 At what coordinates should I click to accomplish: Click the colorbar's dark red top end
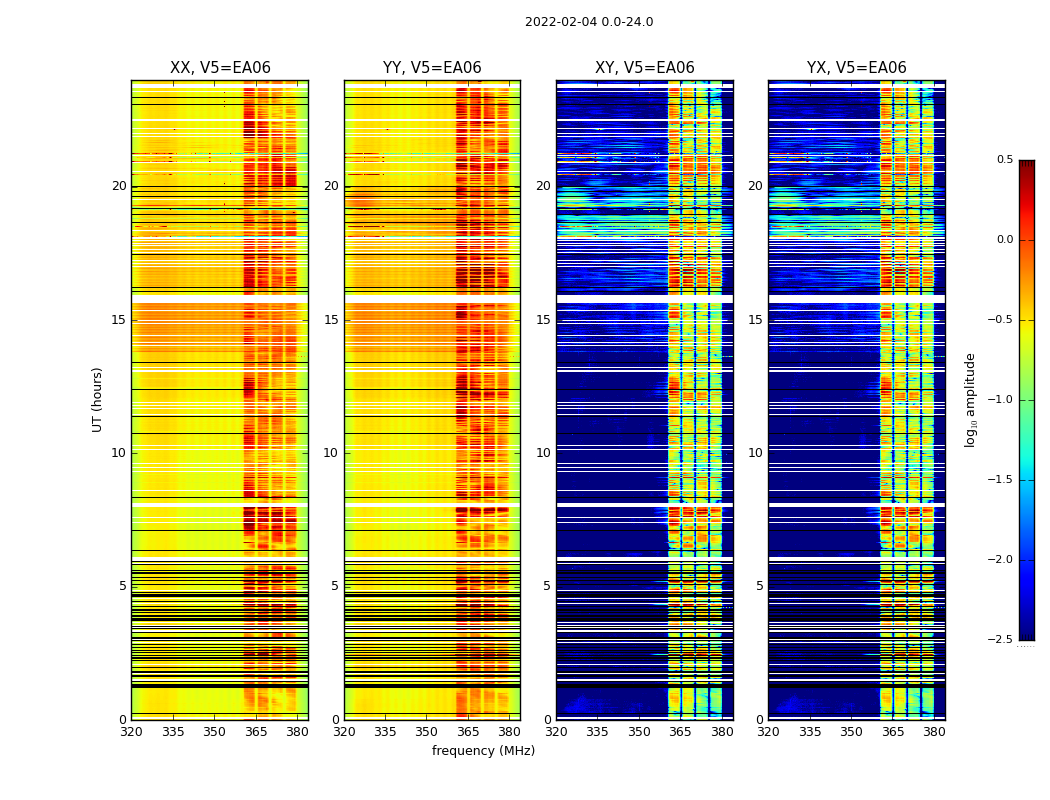[x=1027, y=163]
